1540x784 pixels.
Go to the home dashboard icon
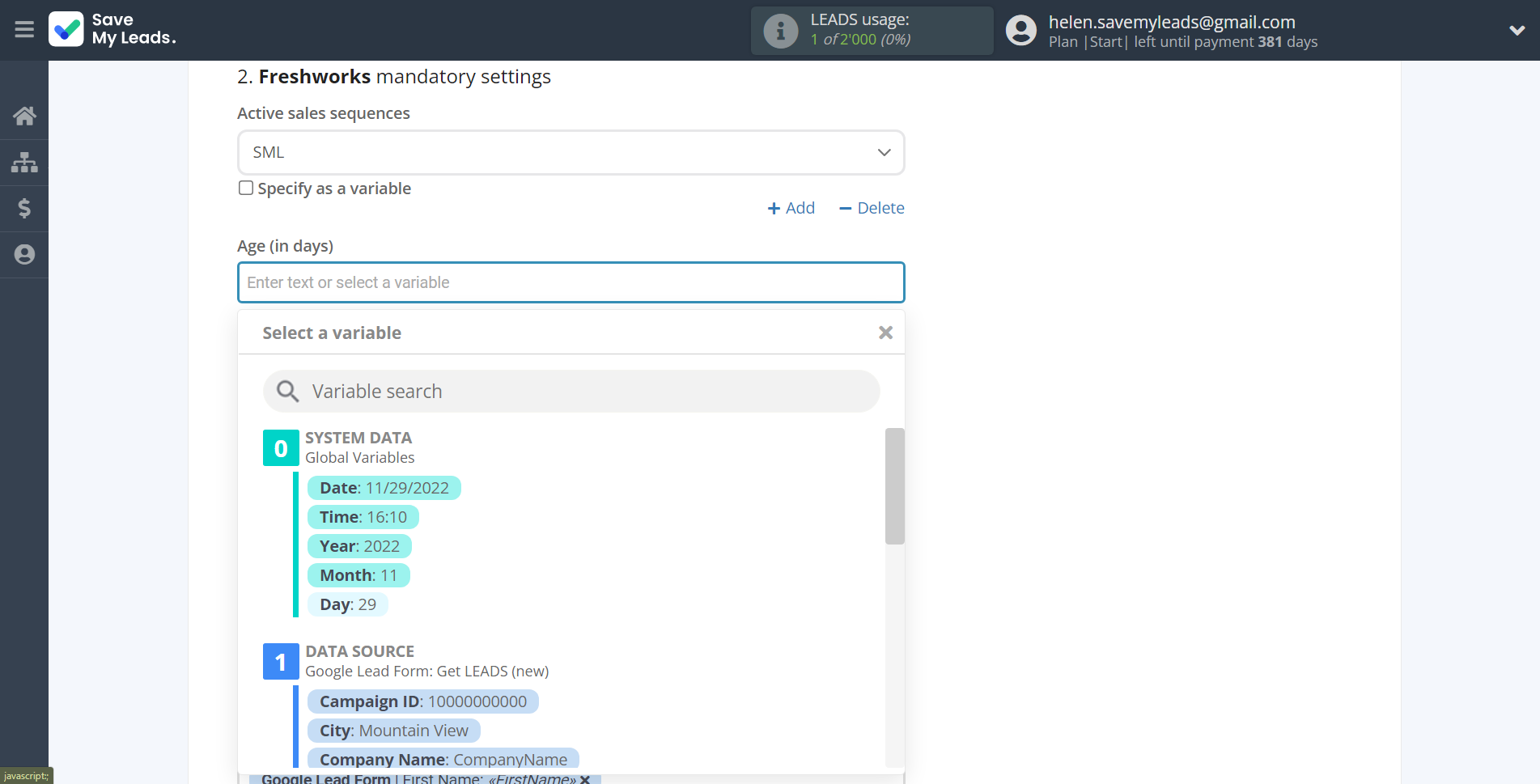tap(24, 116)
